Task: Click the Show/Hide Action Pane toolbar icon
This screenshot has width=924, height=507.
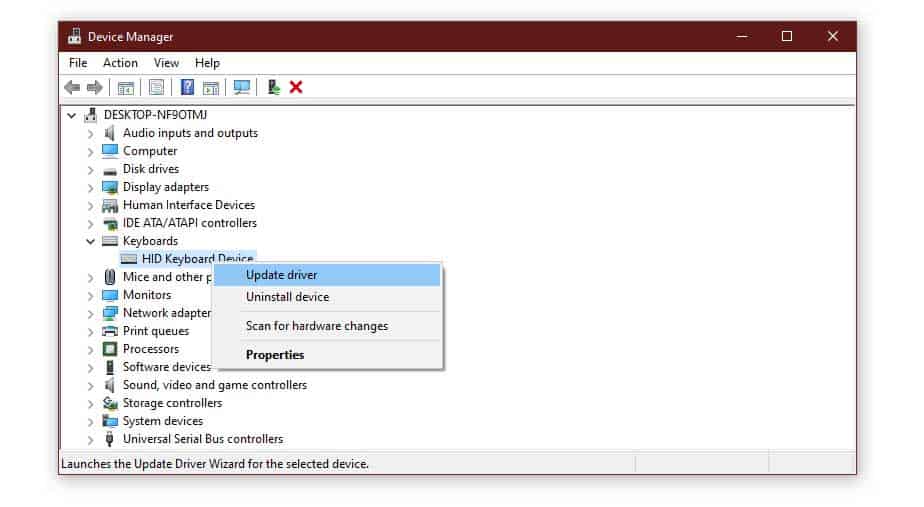Action: coord(210,88)
